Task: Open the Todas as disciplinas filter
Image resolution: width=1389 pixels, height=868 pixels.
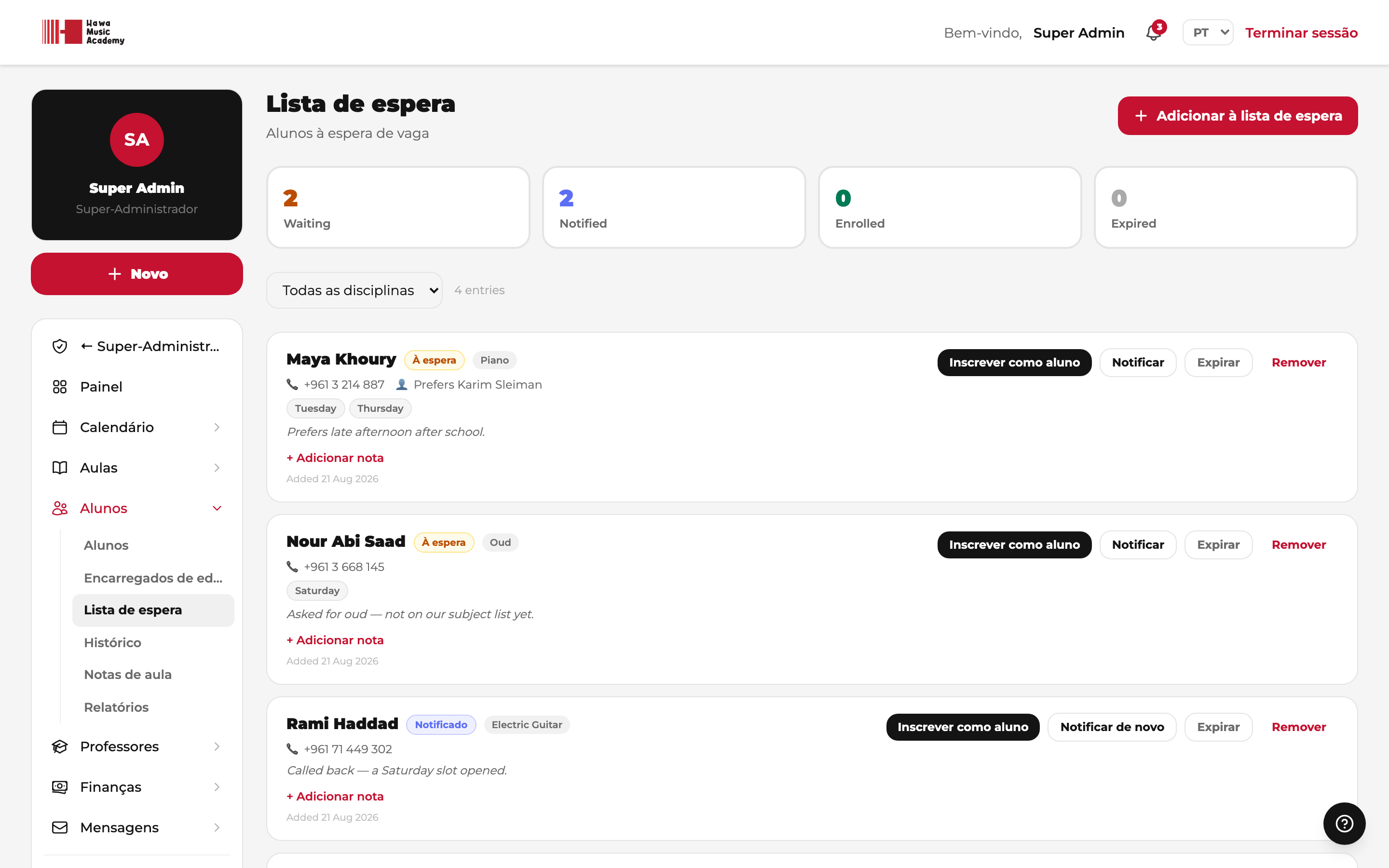Action: pyautogui.click(x=354, y=290)
